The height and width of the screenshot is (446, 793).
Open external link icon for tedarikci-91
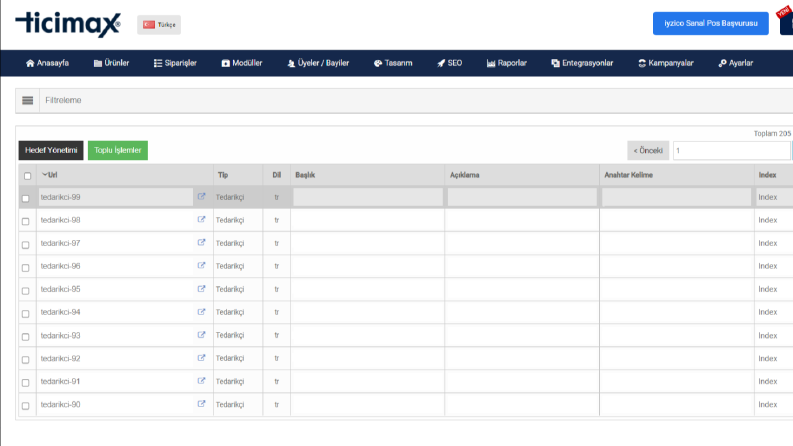pos(201,381)
